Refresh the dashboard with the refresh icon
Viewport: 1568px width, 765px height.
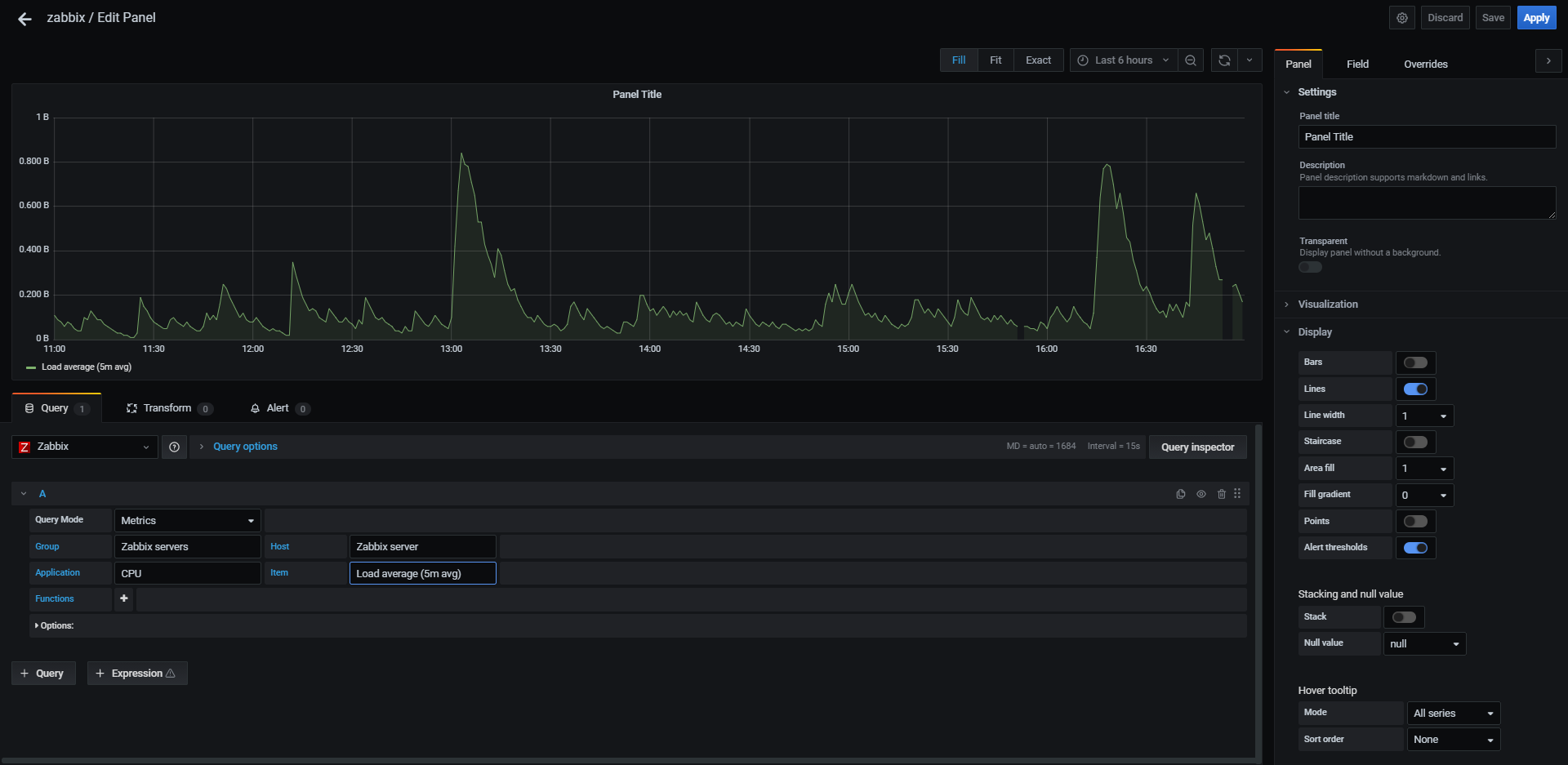click(x=1224, y=60)
